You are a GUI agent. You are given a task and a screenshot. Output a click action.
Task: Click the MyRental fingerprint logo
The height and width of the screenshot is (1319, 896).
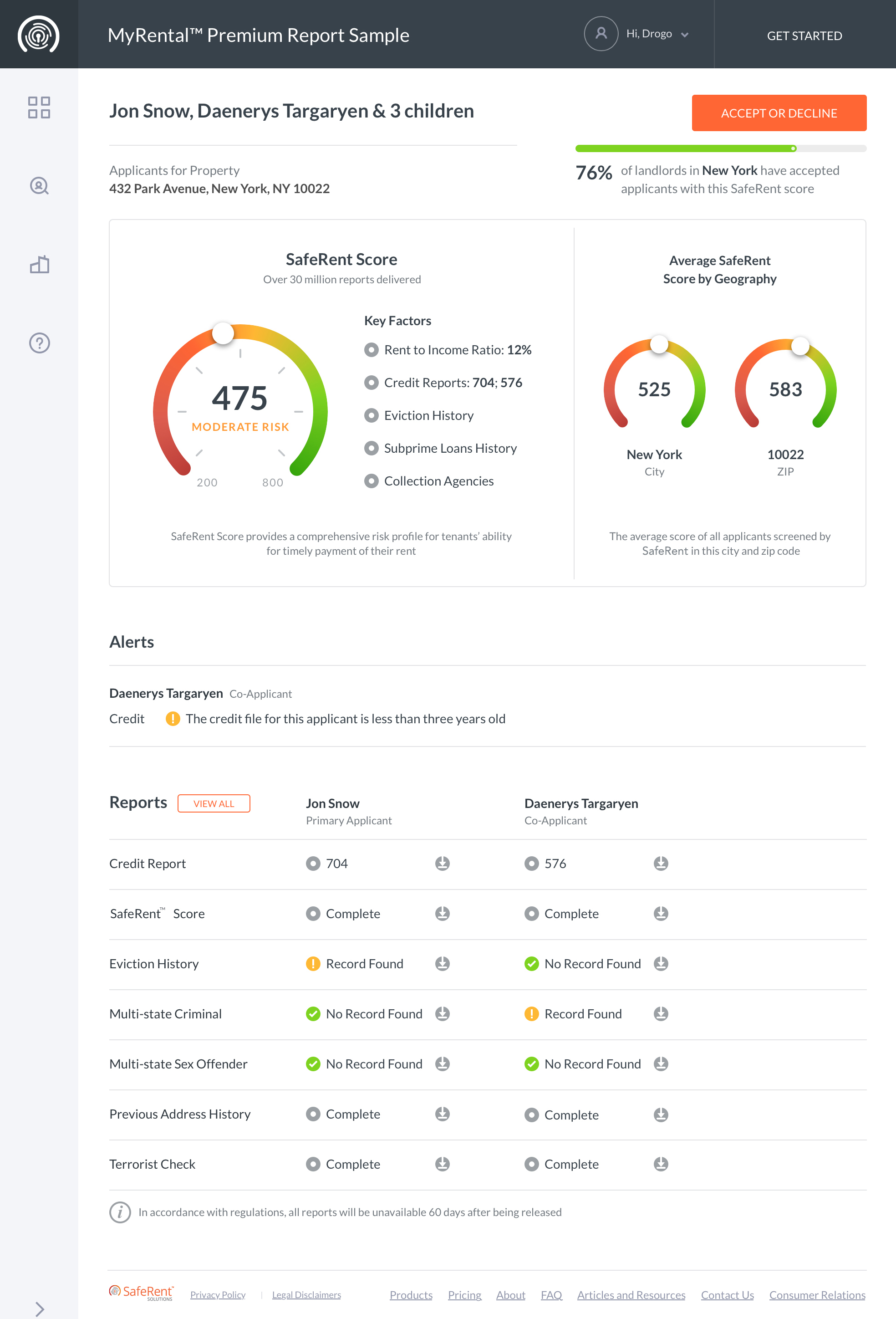(x=39, y=35)
